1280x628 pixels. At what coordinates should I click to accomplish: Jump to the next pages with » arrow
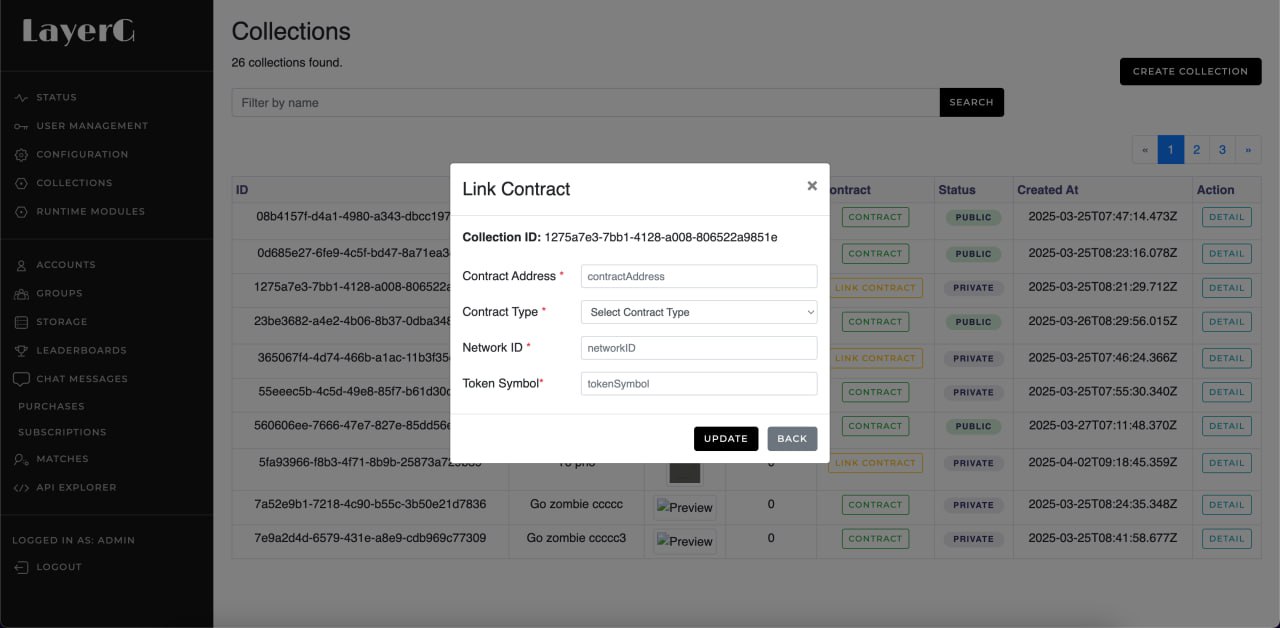pos(1248,150)
